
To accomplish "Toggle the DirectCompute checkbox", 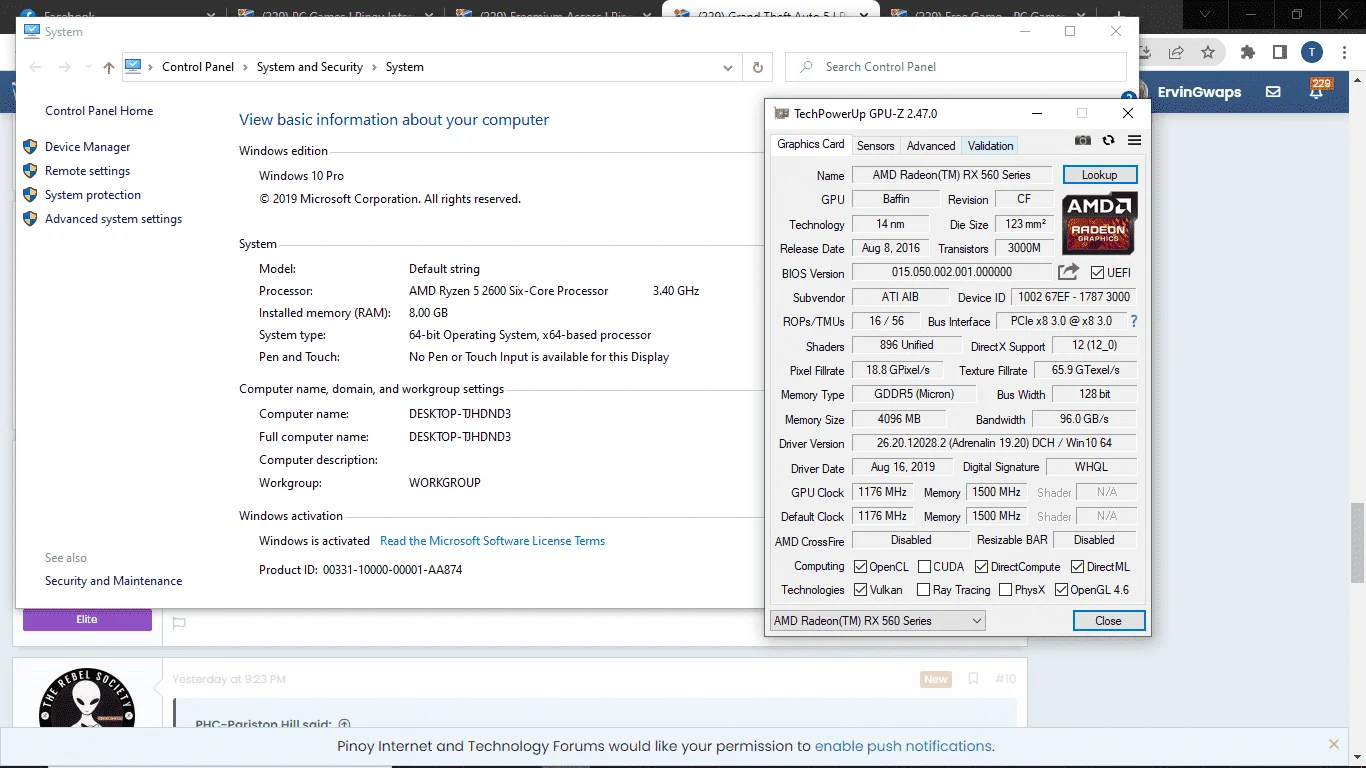I will pyautogui.click(x=981, y=567).
